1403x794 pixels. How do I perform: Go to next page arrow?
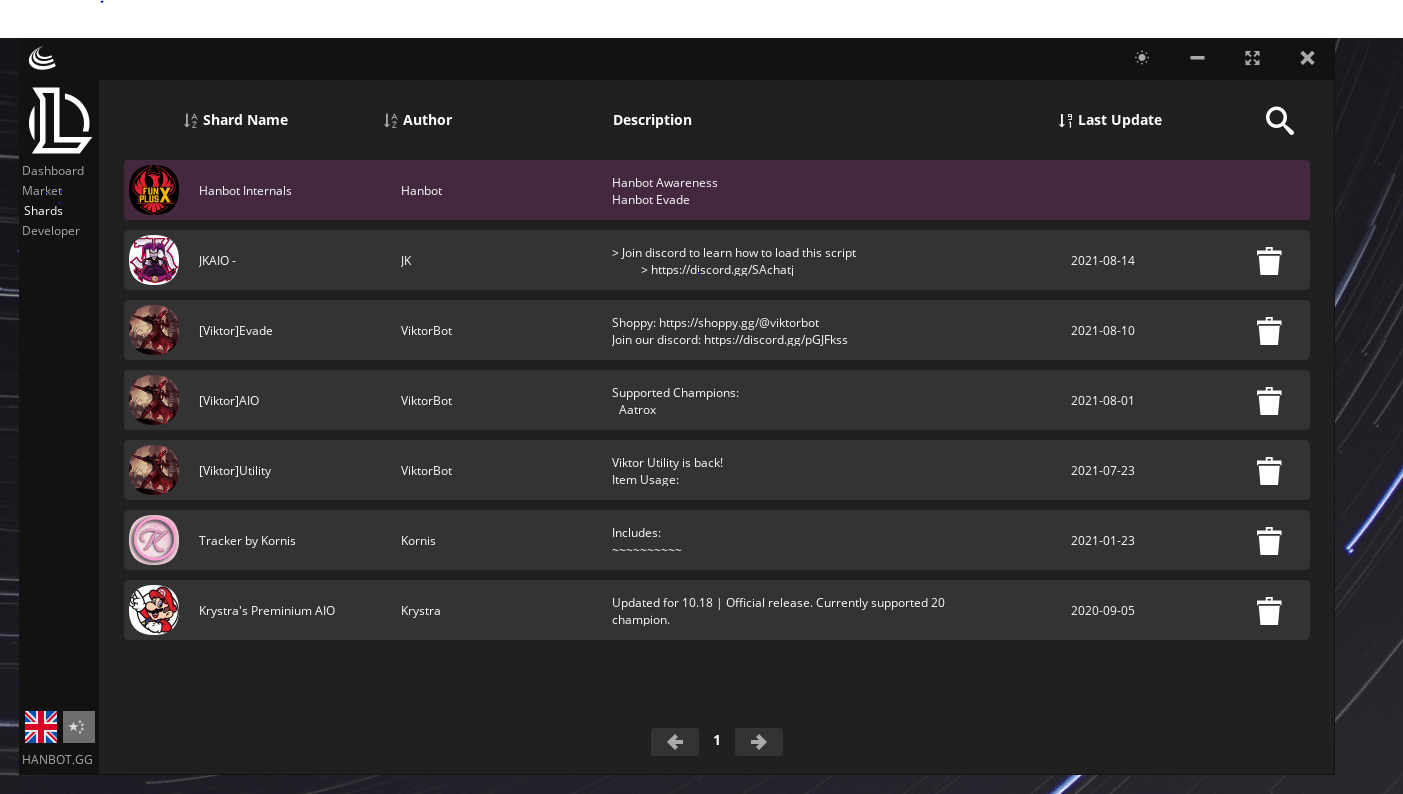pyautogui.click(x=759, y=741)
